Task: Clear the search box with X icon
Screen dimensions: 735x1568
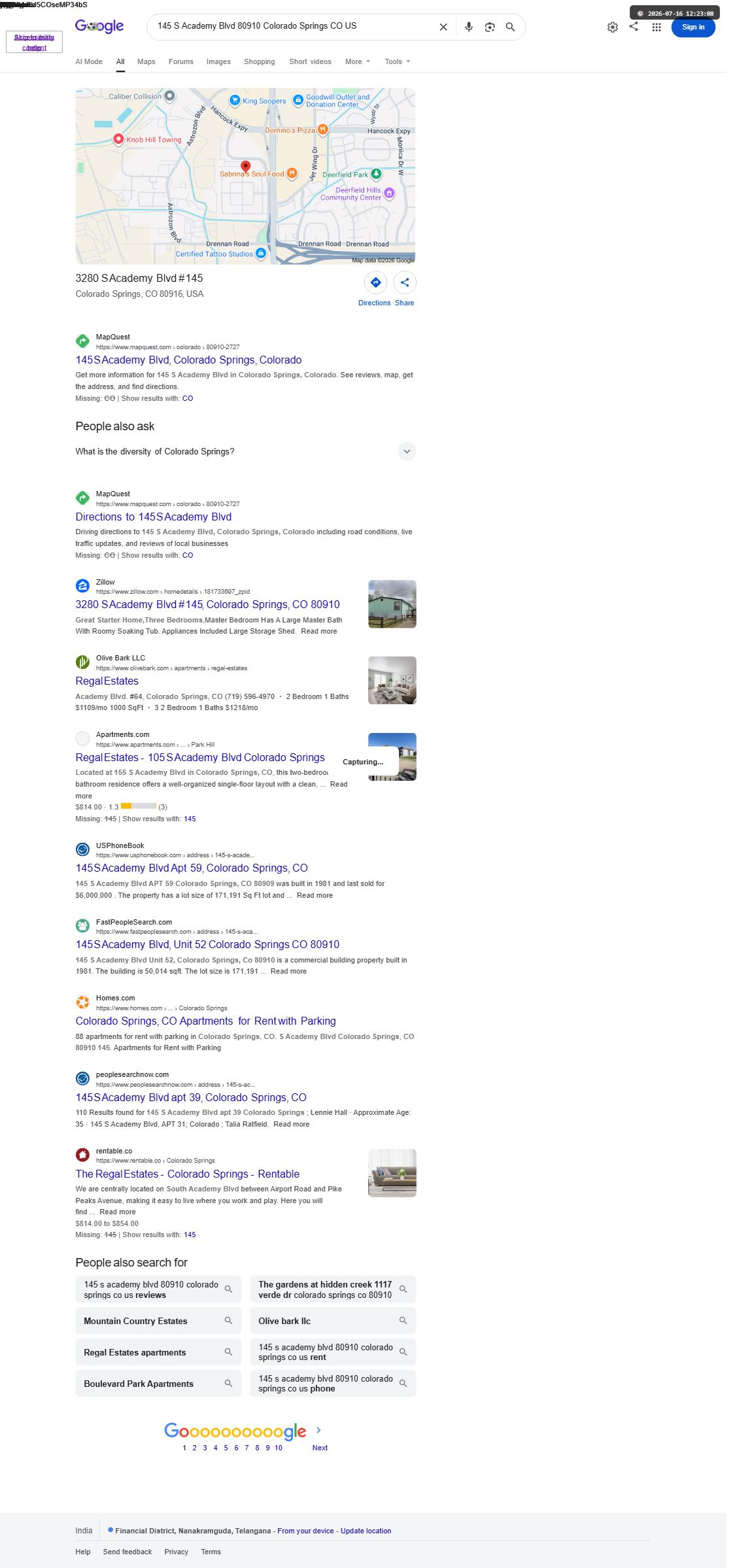Action: (443, 27)
